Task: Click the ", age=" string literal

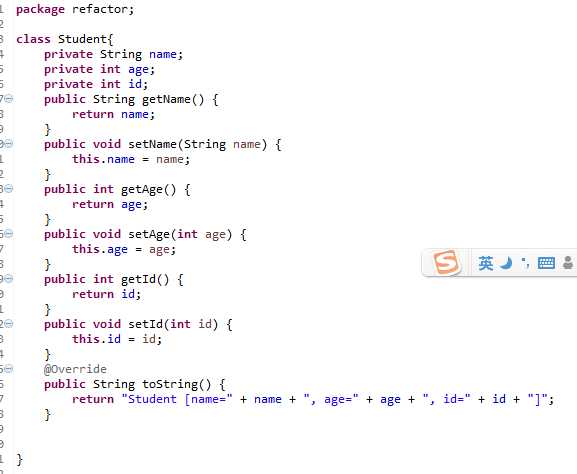Action: click(331, 399)
